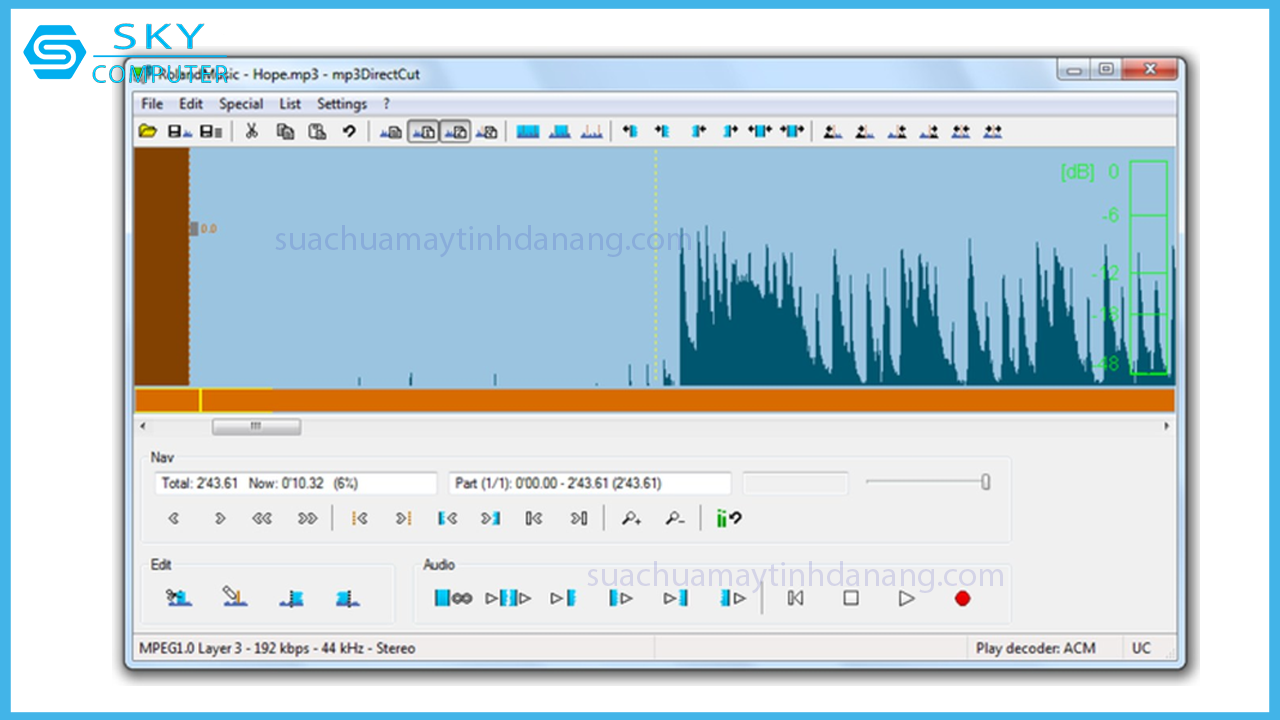Open the Settings menu
Image resolution: width=1280 pixels, height=720 pixels.
(342, 104)
